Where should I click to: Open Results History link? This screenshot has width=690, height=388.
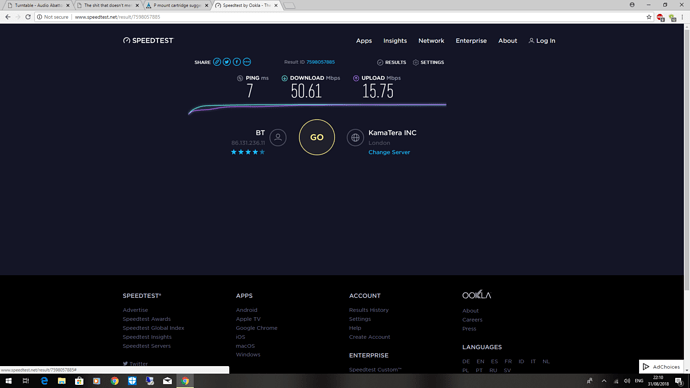tap(369, 310)
